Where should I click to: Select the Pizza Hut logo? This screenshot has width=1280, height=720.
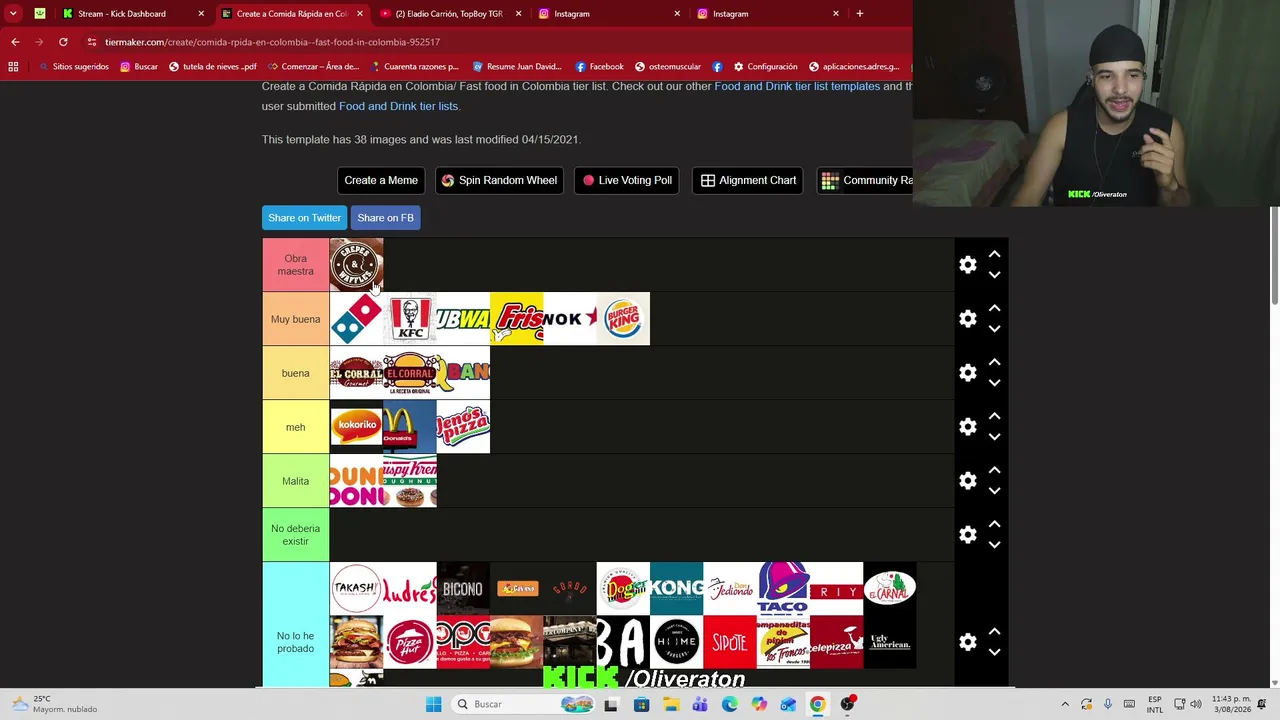(x=410, y=642)
